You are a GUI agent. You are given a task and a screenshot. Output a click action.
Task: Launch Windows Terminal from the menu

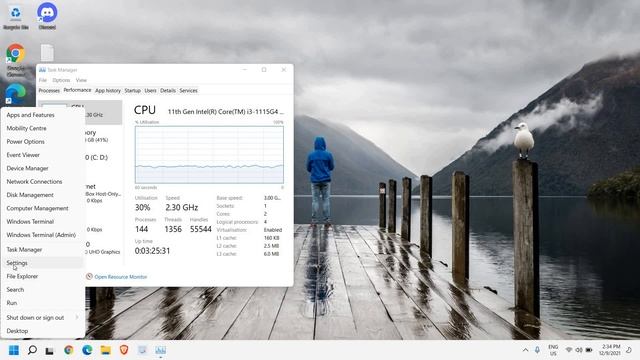[42, 222]
